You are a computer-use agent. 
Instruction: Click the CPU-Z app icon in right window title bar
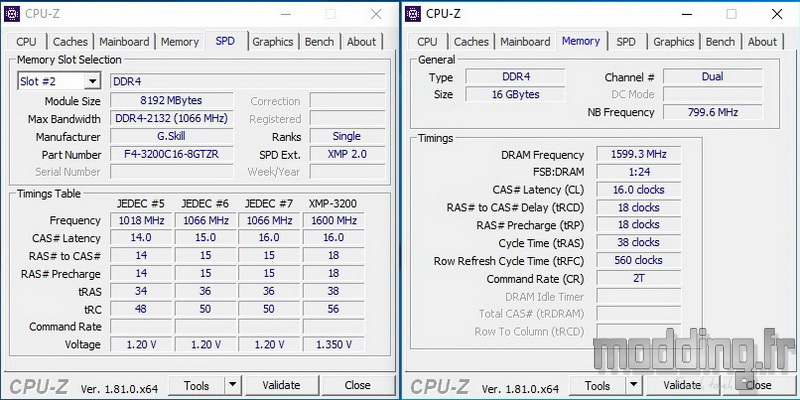tap(413, 14)
